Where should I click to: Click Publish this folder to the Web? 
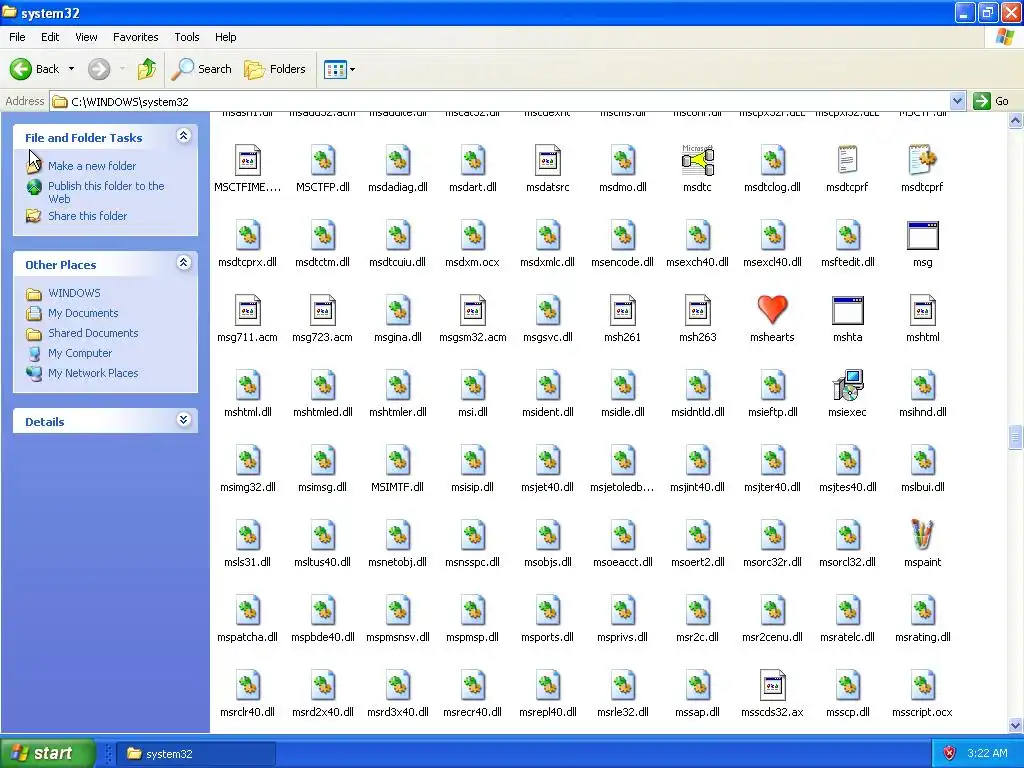pyautogui.click(x=106, y=192)
